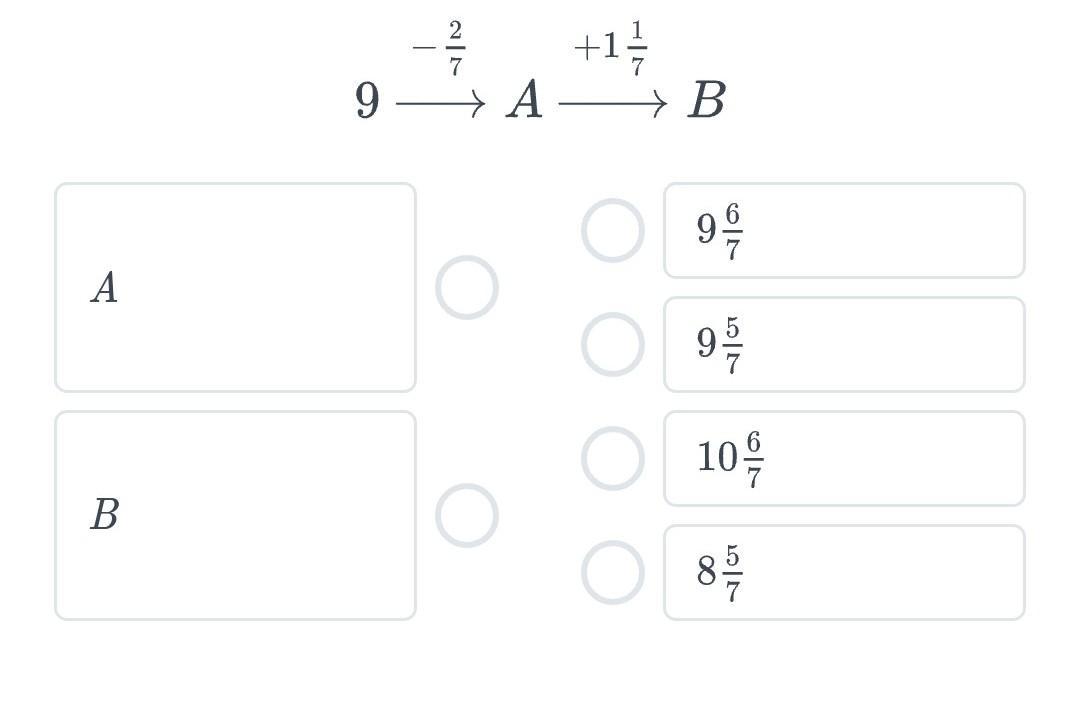The height and width of the screenshot is (721, 1080).
Task: Pick the answer box 9 5/7
Action: 844,344
